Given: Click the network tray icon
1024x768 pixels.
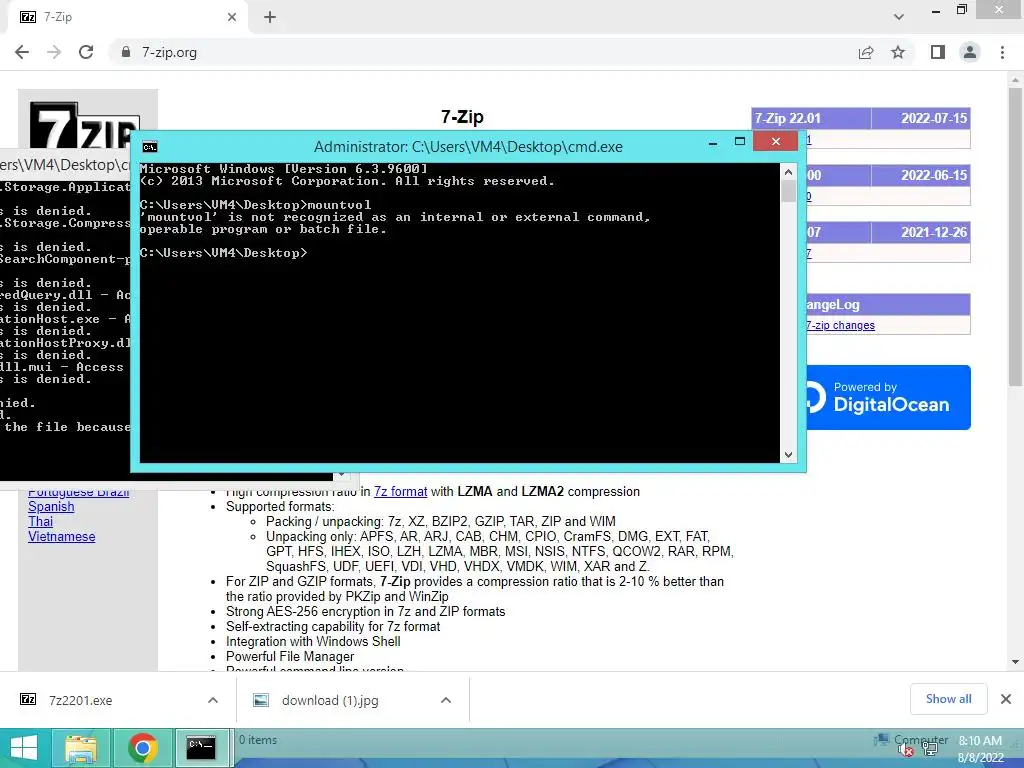Looking at the screenshot, I should click(x=929, y=750).
